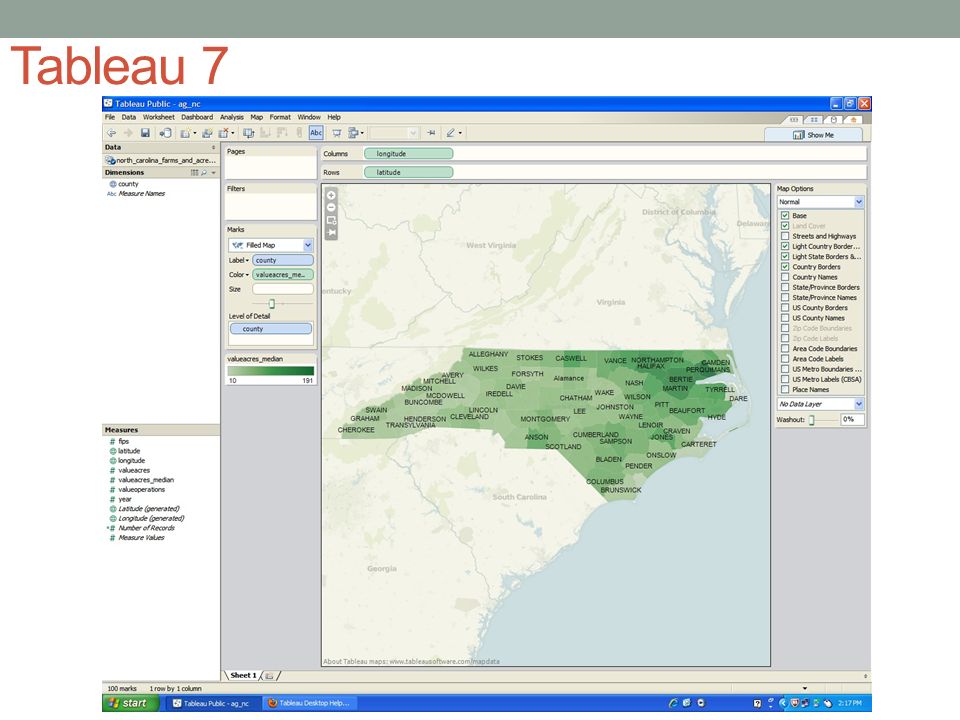Viewport: 960px width, 720px height.
Task: Enable State/Province Borders checkbox
Action: click(785, 287)
